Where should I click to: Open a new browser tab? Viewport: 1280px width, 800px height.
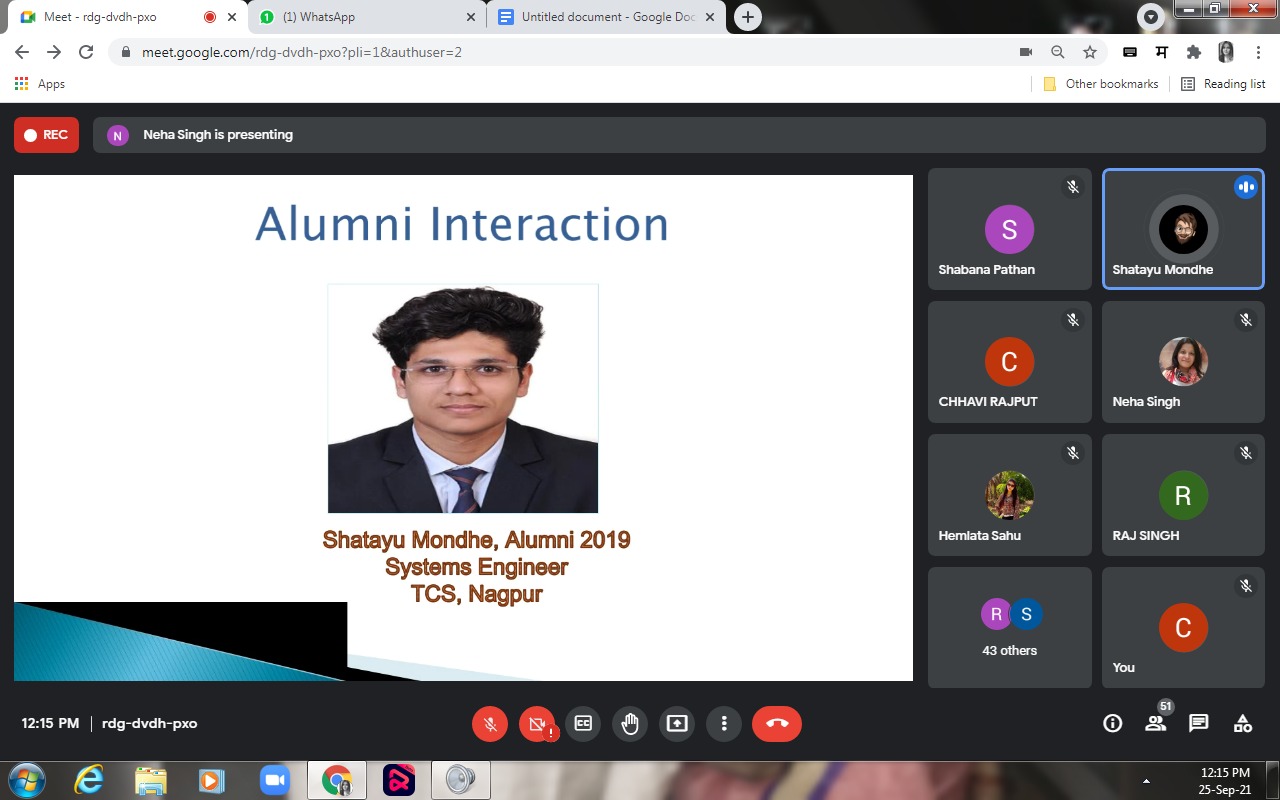coord(747,17)
